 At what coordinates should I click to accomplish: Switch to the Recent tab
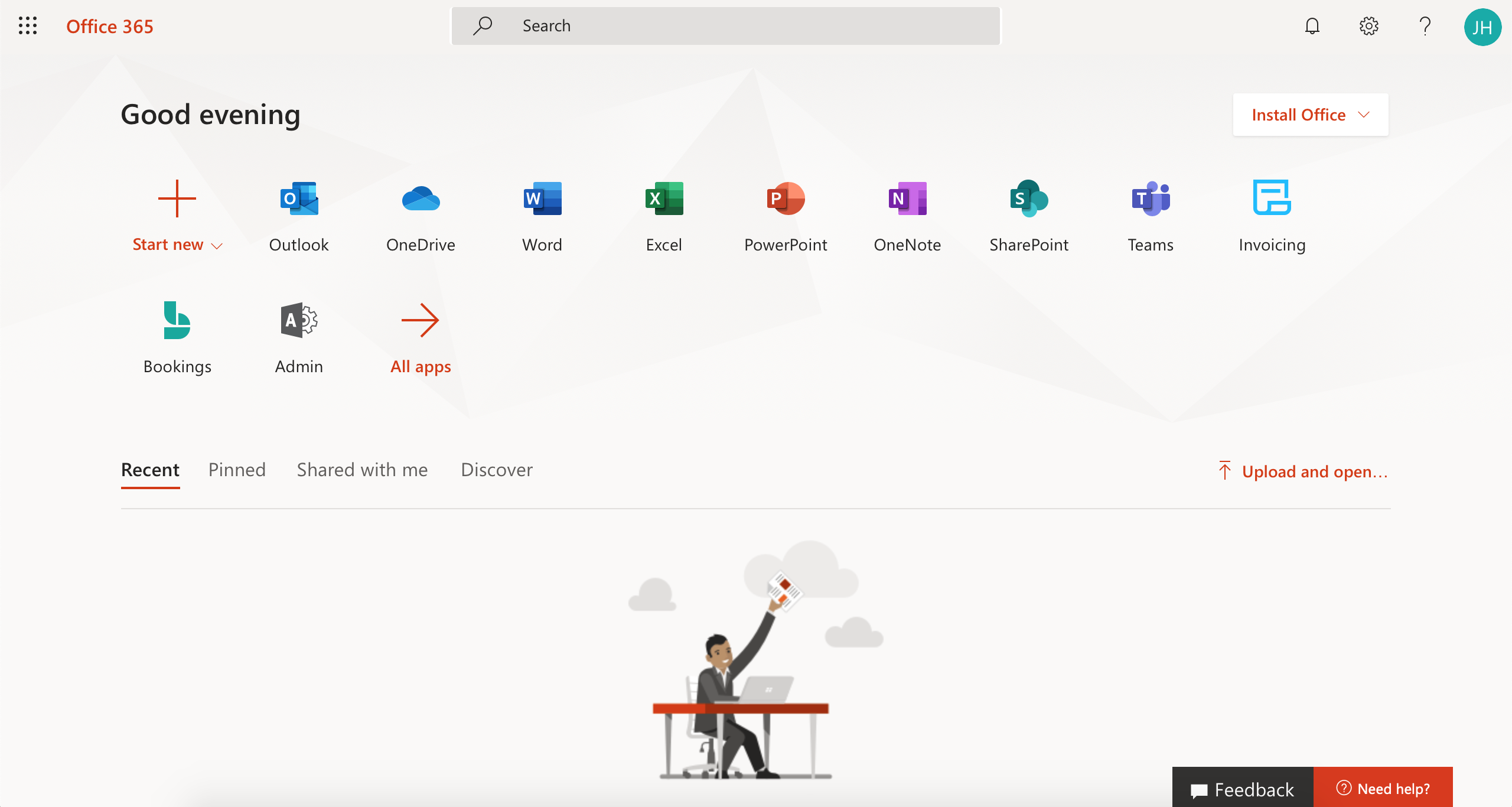tap(150, 470)
